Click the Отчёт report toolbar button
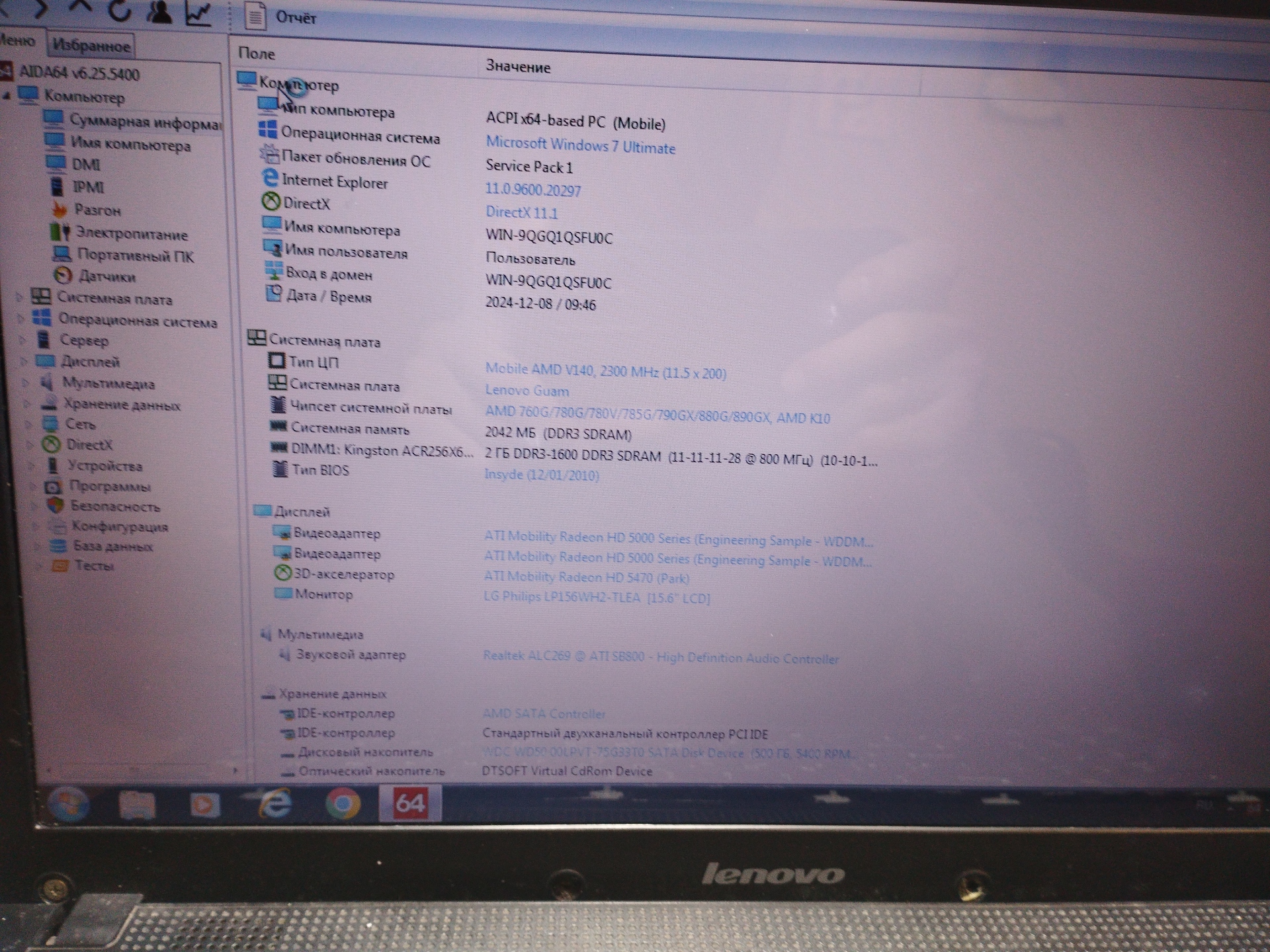The image size is (1270, 952). (x=280, y=17)
